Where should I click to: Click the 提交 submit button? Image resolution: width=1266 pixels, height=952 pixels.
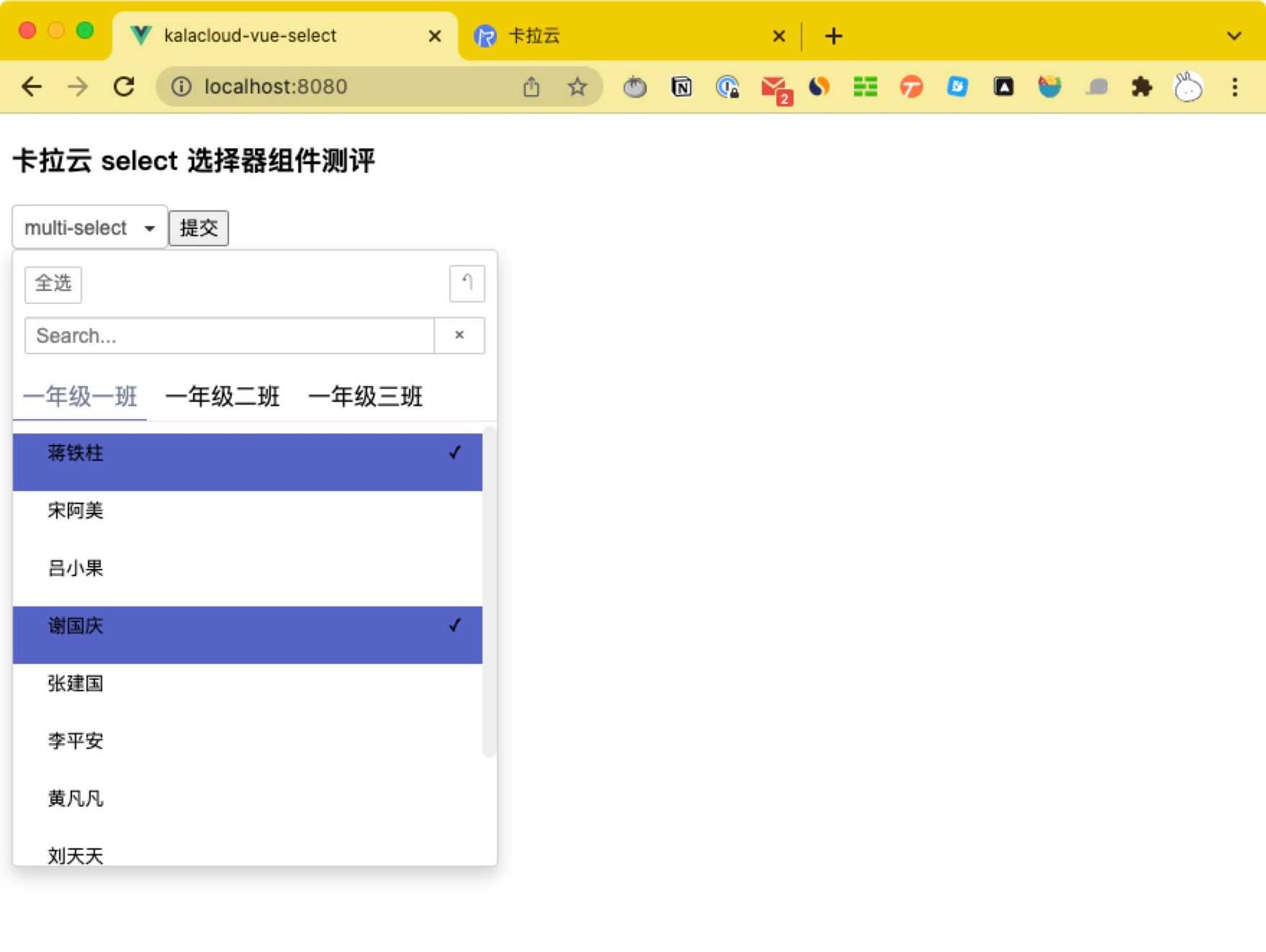199,228
